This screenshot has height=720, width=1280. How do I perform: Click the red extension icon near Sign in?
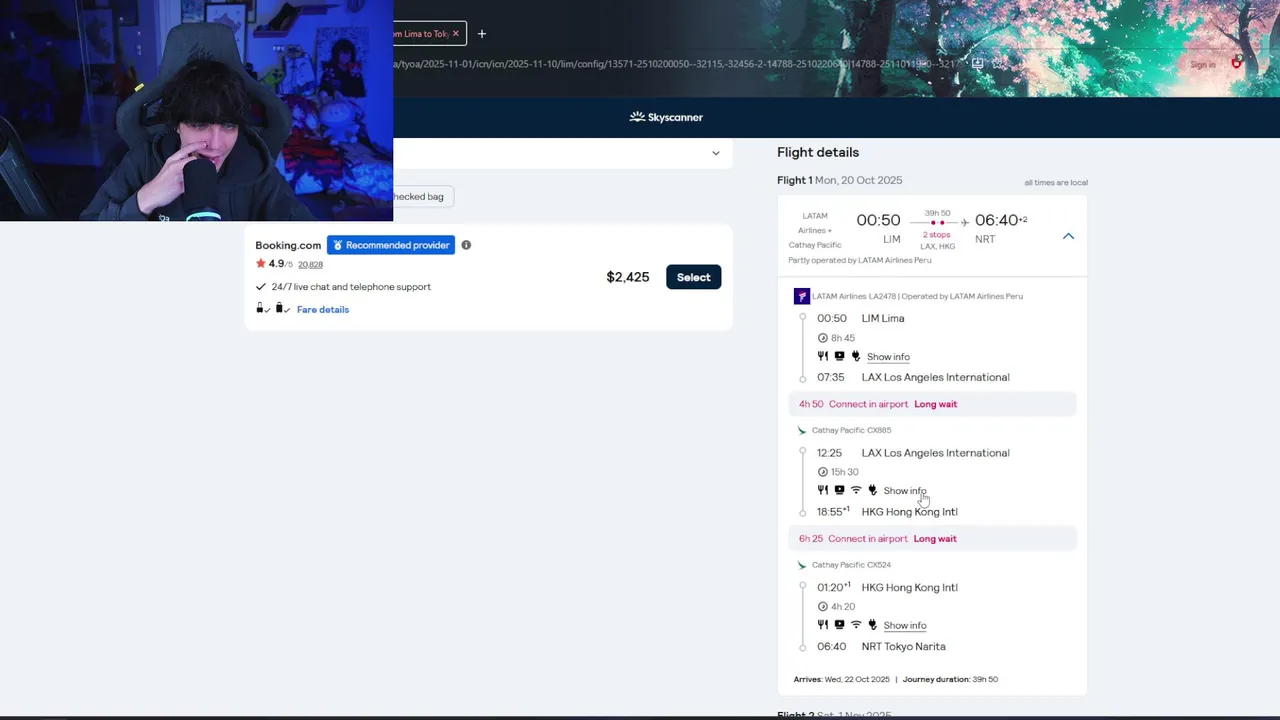pyautogui.click(x=1237, y=63)
